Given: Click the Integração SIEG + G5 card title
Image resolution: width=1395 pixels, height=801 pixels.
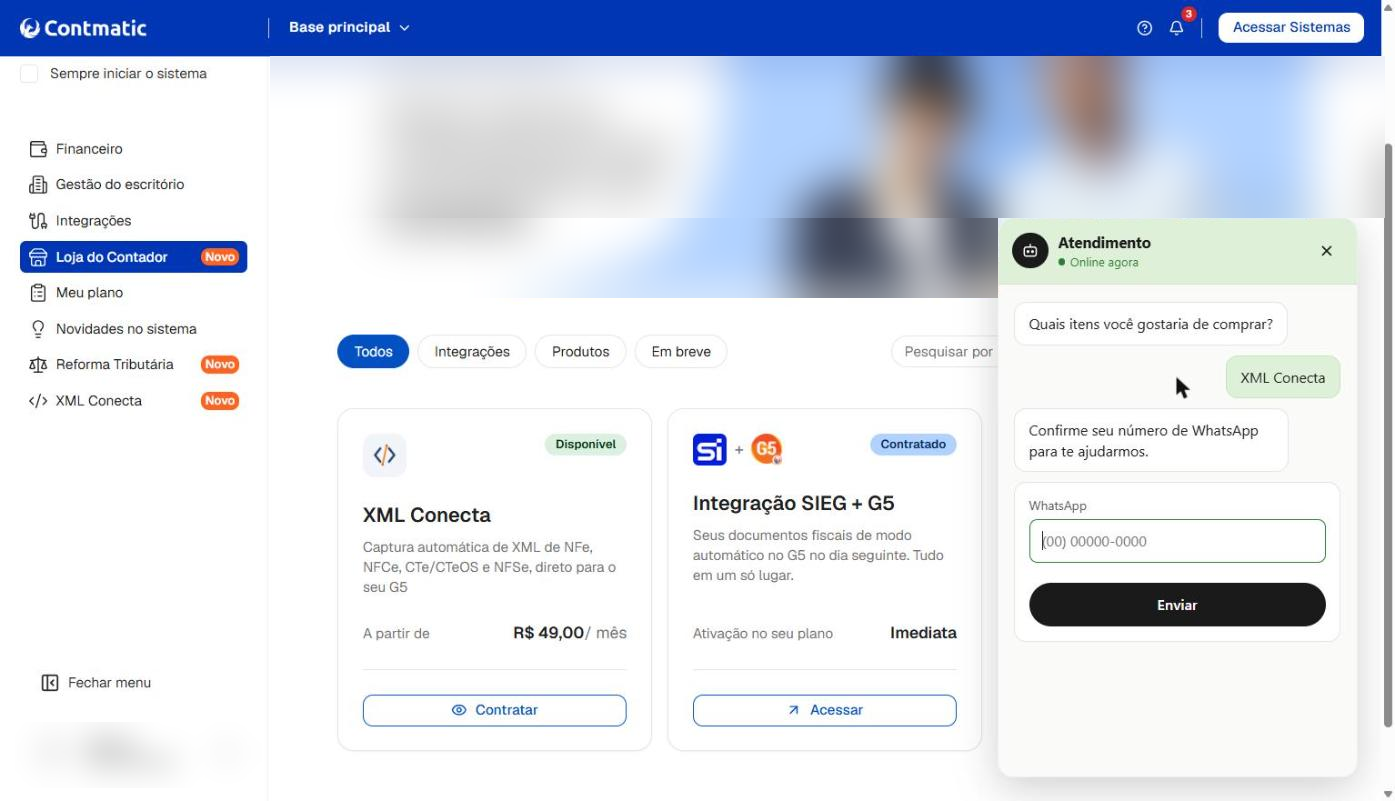Looking at the screenshot, I should [794, 503].
